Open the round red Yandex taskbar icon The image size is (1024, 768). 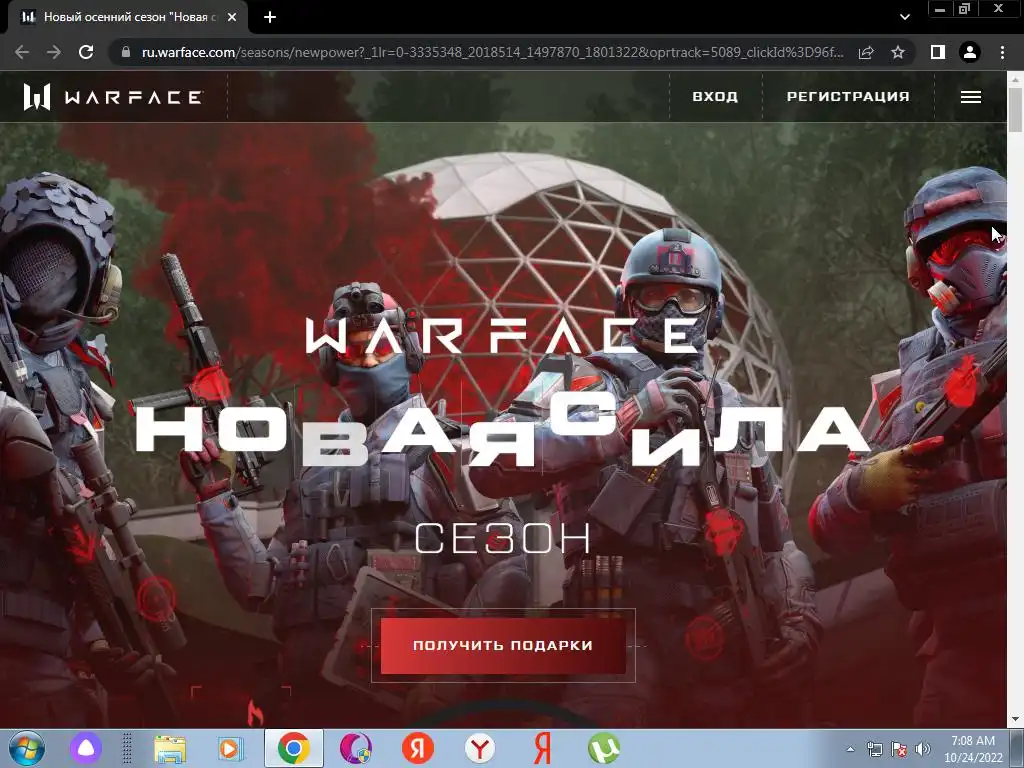tap(418, 748)
